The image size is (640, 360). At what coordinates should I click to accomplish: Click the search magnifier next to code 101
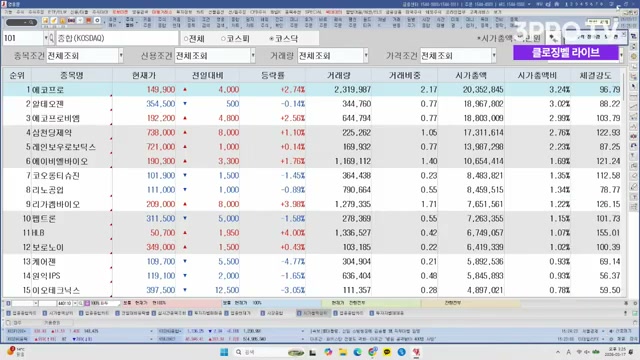point(51,38)
